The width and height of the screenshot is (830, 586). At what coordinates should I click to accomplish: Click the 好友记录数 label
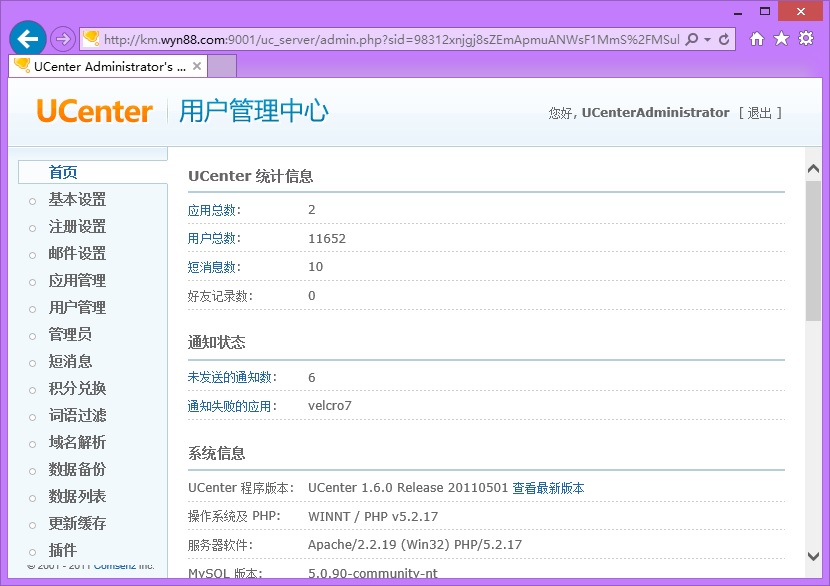[x=218, y=296]
